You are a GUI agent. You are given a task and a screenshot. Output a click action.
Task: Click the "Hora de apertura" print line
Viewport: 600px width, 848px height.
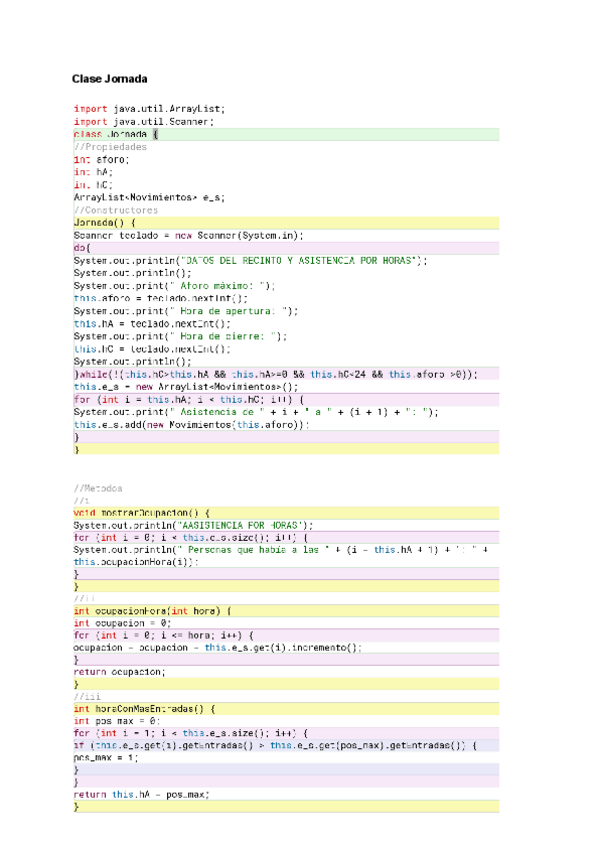186,311
